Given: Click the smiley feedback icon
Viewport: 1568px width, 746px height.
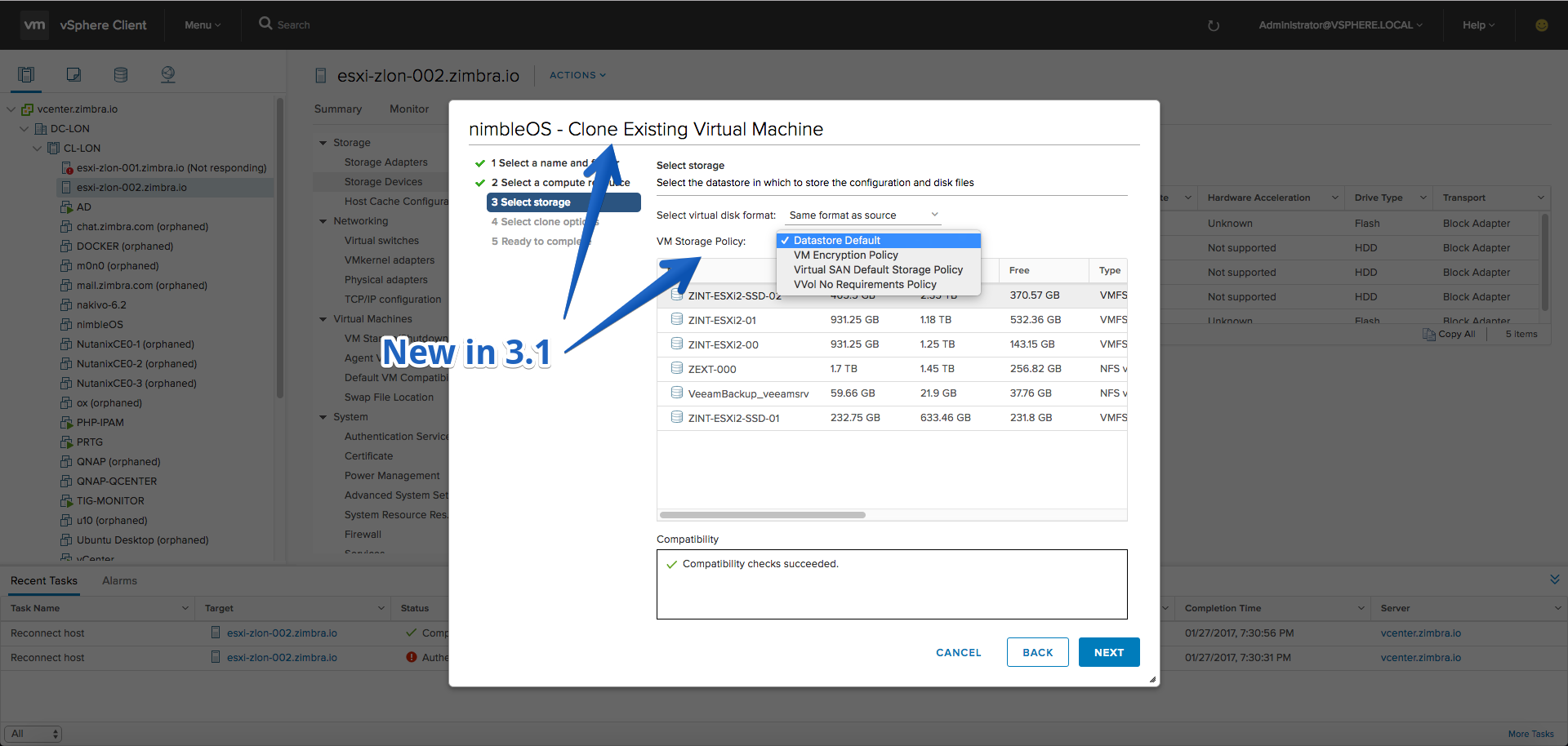Looking at the screenshot, I should [x=1542, y=25].
